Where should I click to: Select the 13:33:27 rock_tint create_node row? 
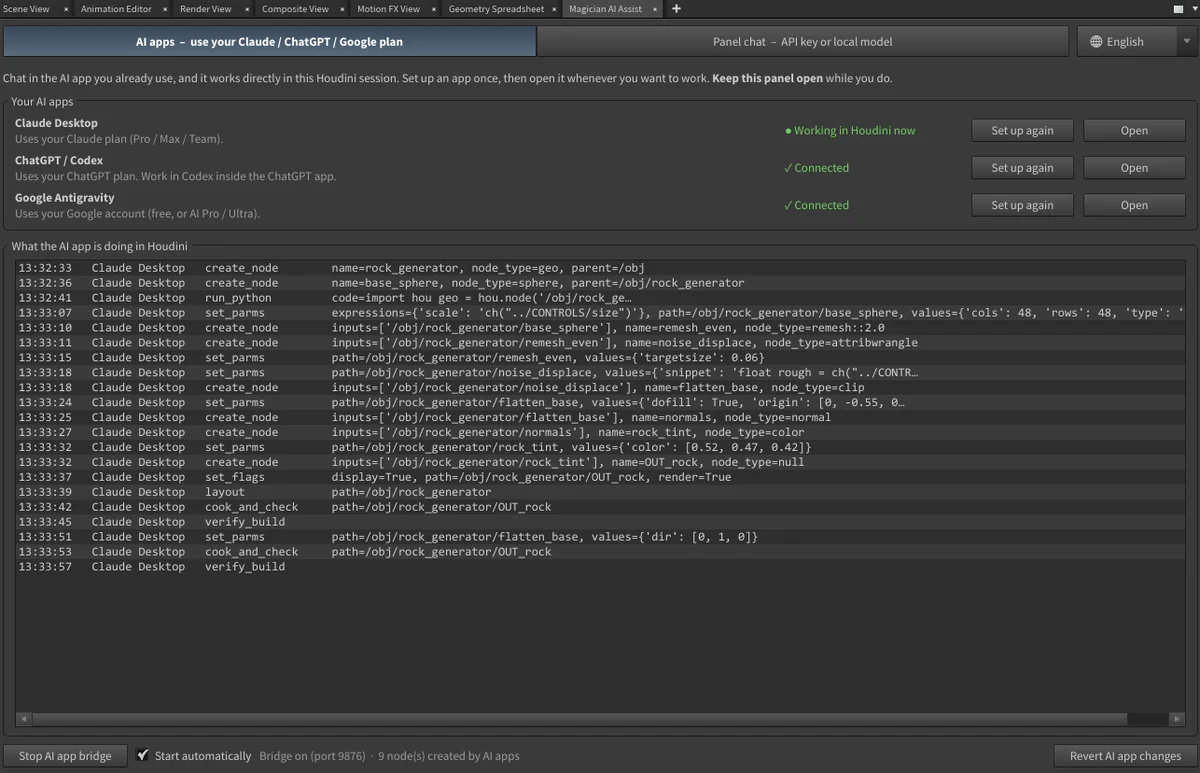pos(600,433)
